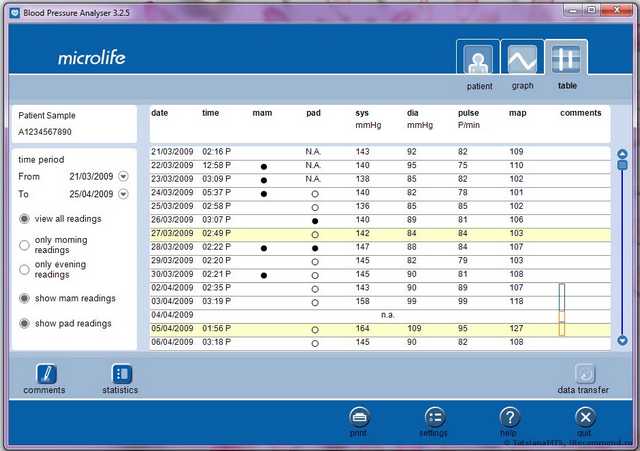Click the 'dia' column header
This screenshot has width=640, height=451.
(x=413, y=113)
